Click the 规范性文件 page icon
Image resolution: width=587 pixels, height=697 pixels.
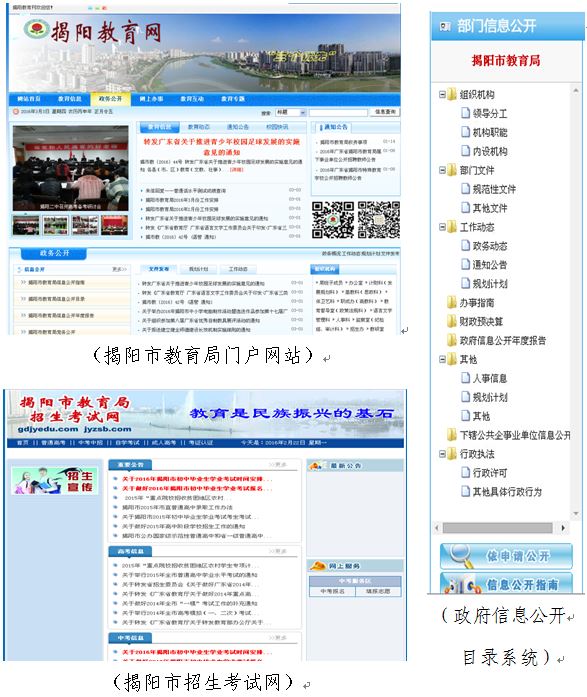[x=465, y=189]
